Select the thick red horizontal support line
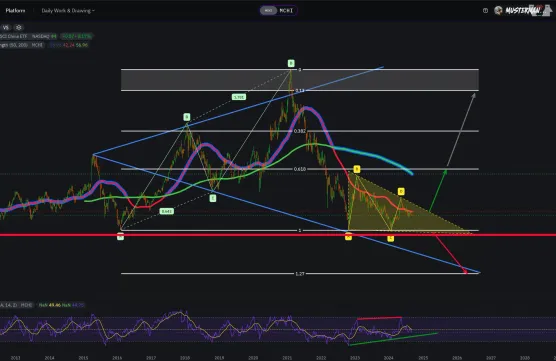 point(278,235)
